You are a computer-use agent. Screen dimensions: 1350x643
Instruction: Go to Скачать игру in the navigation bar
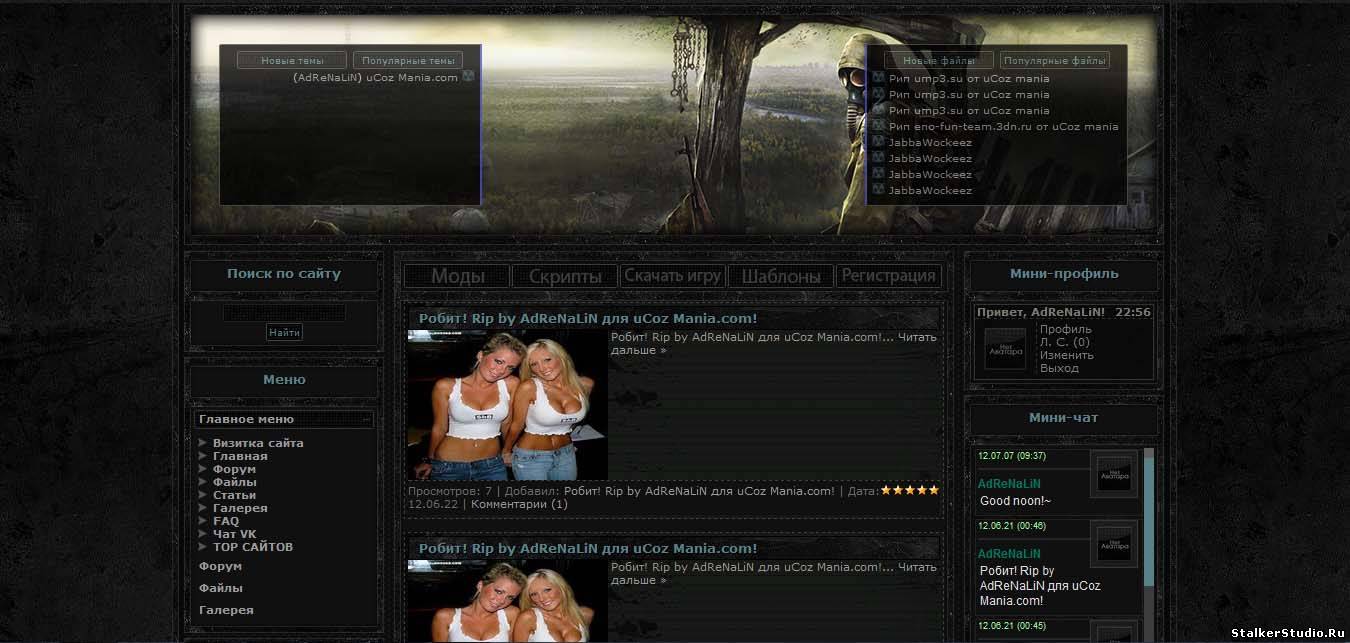coord(673,276)
